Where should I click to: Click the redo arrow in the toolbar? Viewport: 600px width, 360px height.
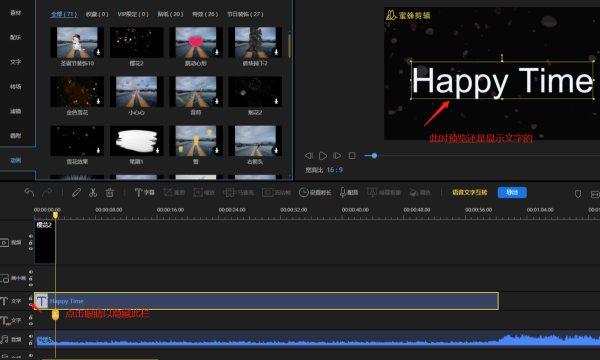47,192
